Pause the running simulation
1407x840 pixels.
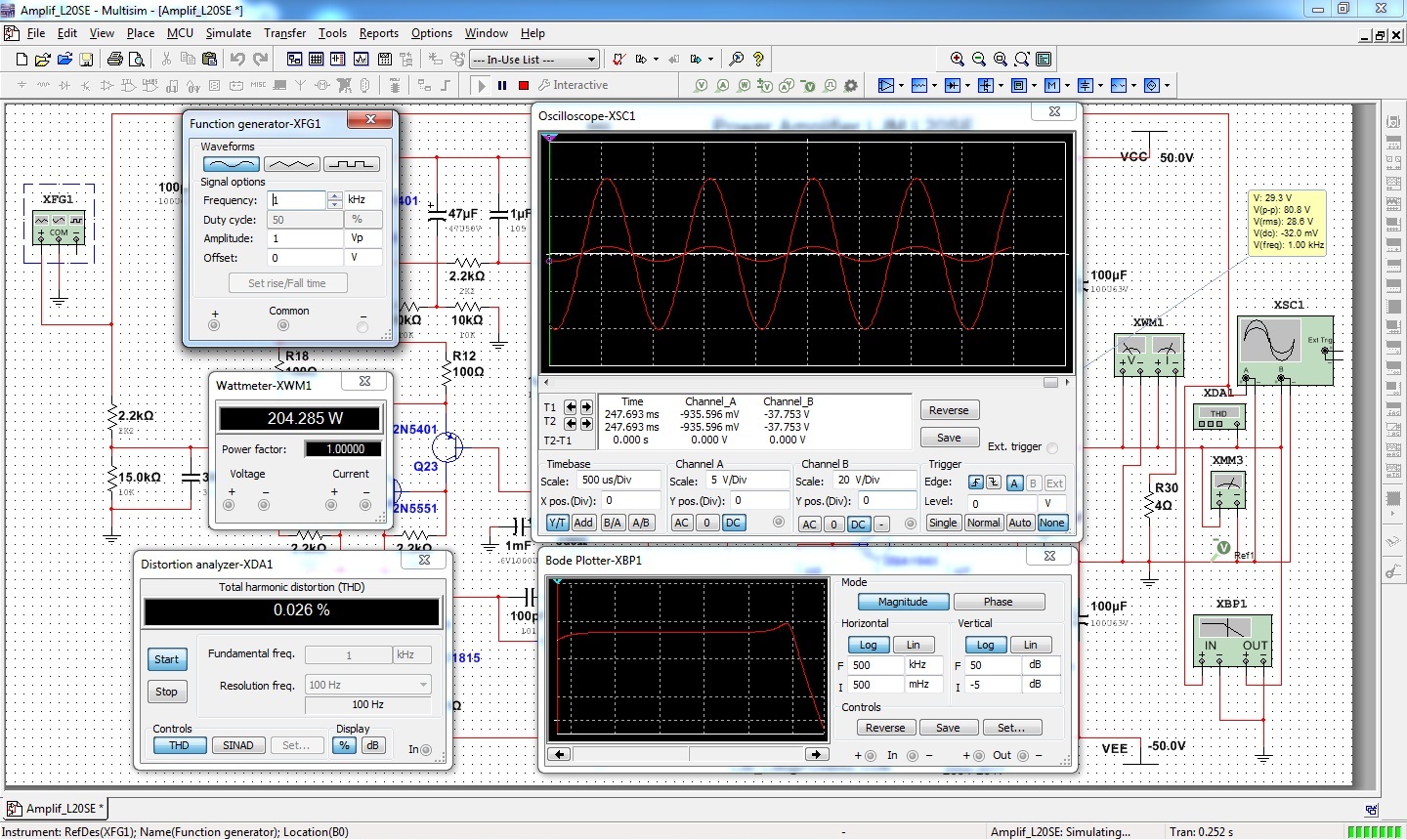point(502,86)
